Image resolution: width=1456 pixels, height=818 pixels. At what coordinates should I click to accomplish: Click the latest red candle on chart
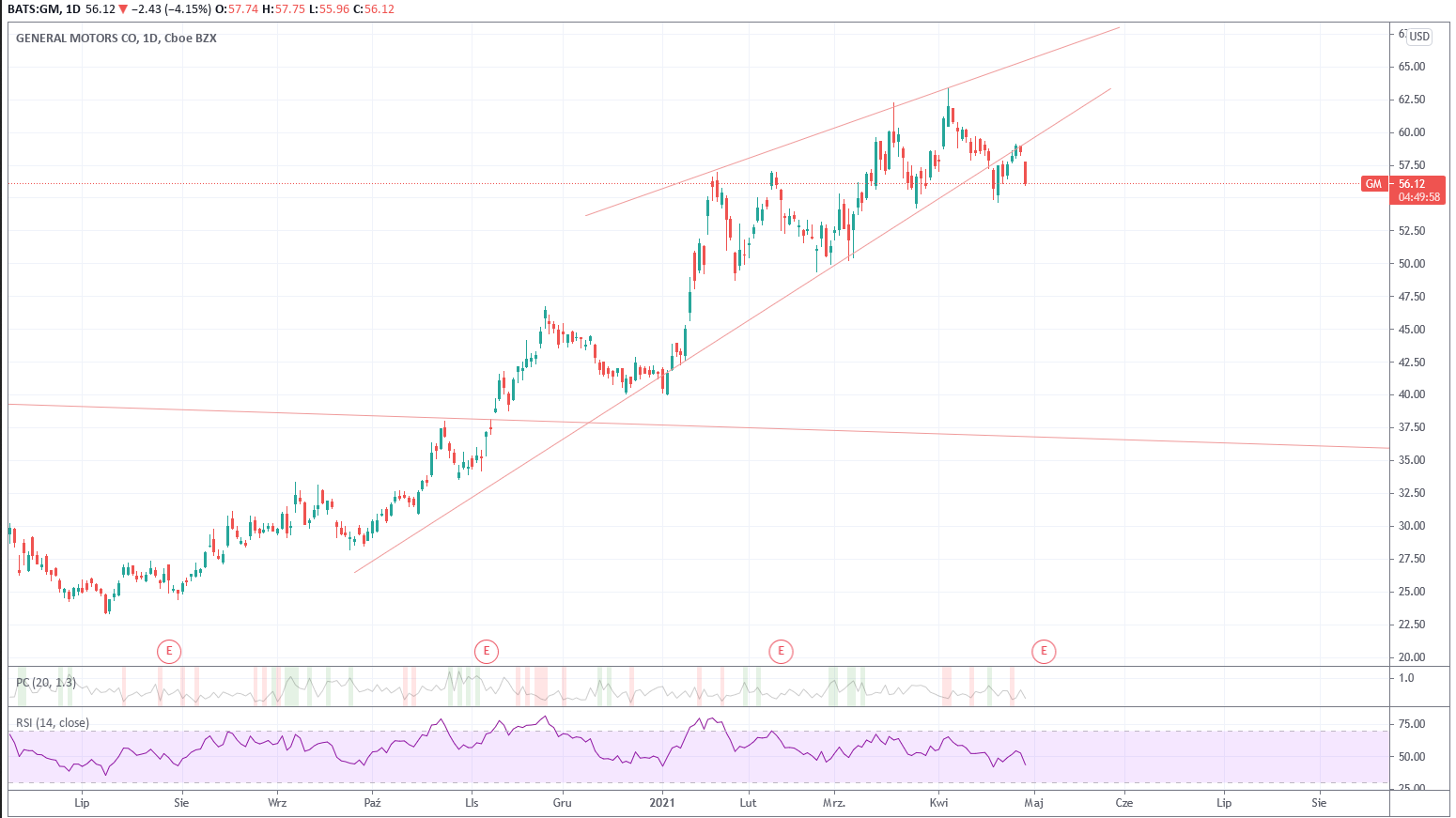coord(1025,173)
